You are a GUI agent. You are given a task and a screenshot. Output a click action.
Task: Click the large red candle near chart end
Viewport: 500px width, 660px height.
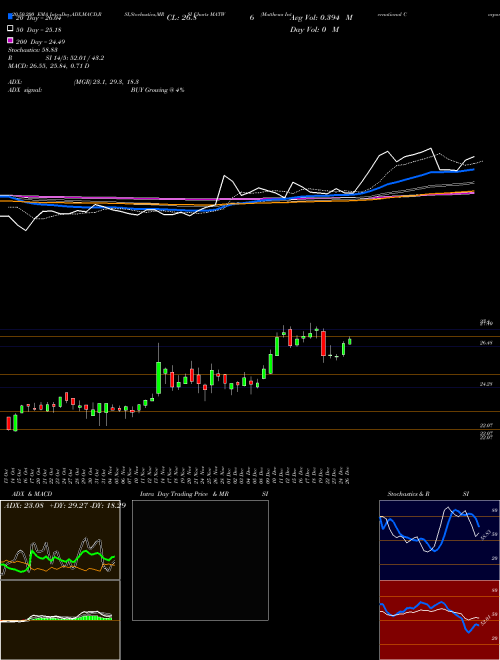coord(323,343)
